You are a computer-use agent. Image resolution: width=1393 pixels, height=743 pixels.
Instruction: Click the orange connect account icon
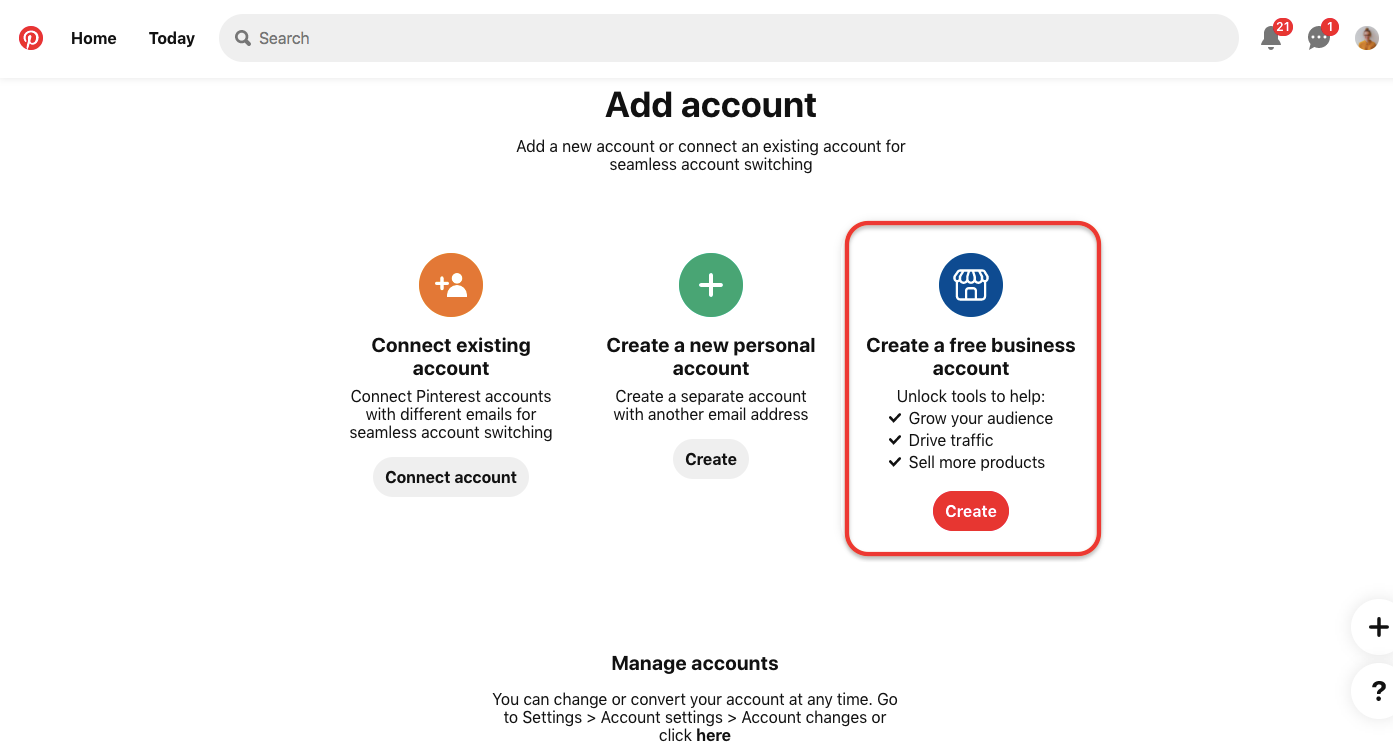[x=450, y=285]
